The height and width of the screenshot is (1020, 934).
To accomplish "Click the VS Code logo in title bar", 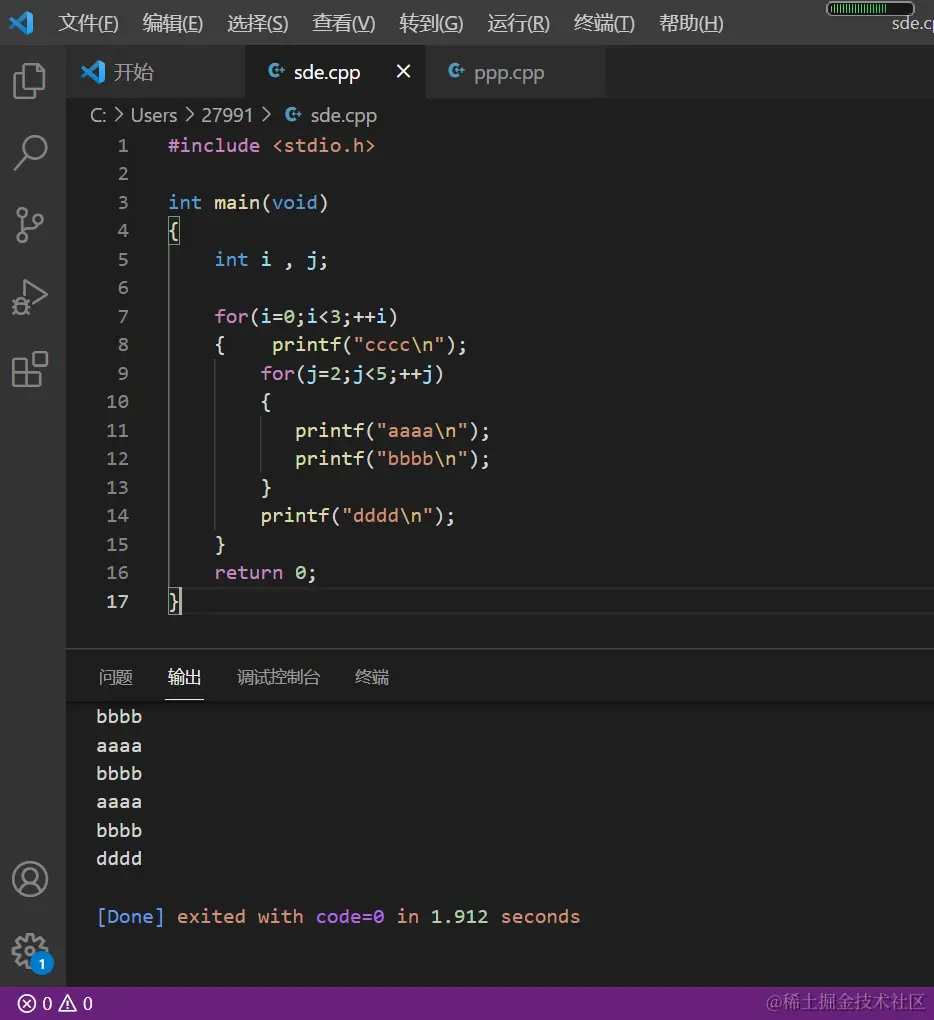I will pos(21,23).
